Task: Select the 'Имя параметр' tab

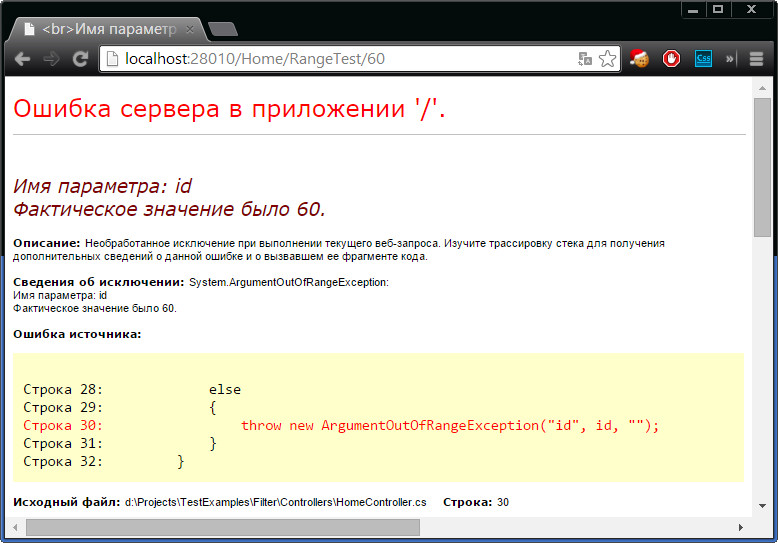Action: pyautogui.click(x=108, y=29)
